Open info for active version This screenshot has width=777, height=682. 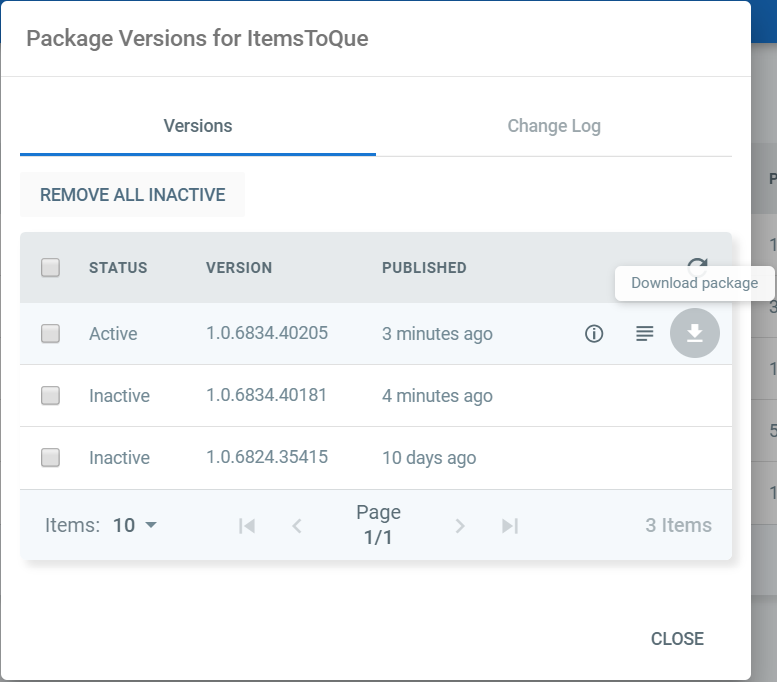click(594, 334)
